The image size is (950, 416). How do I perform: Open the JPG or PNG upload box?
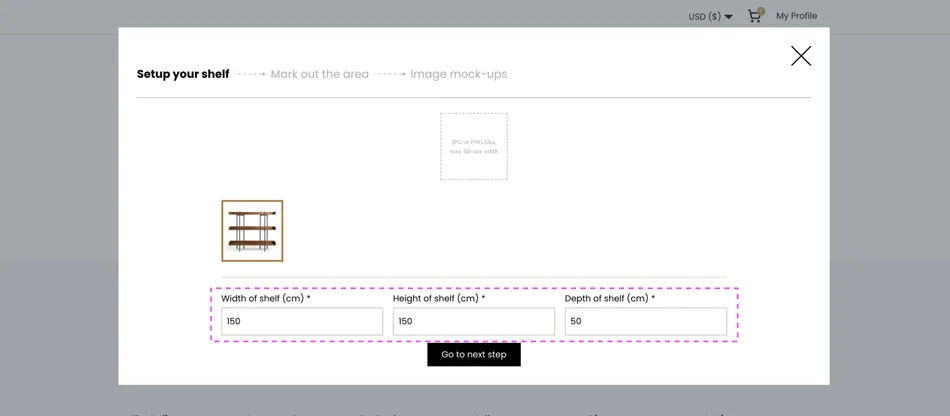[474, 146]
